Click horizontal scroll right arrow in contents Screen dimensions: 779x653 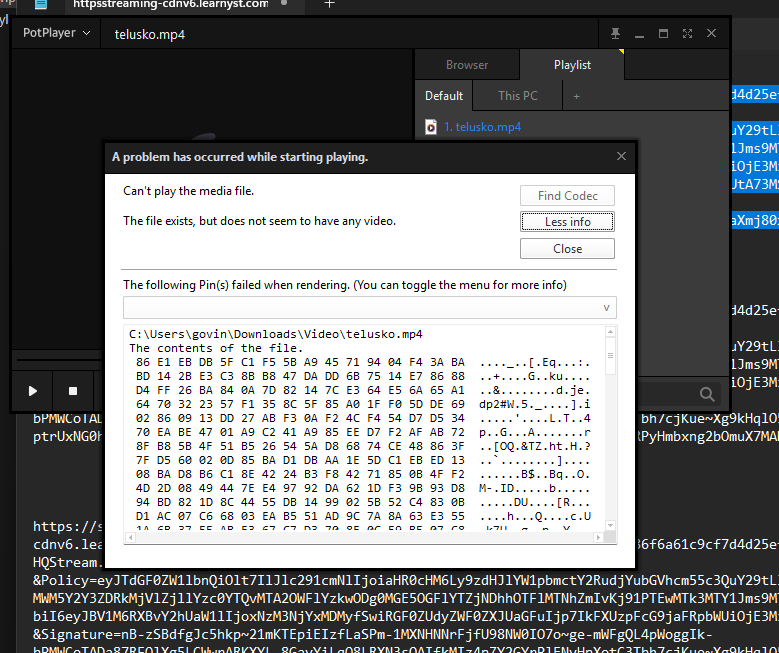(x=599, y=537)
